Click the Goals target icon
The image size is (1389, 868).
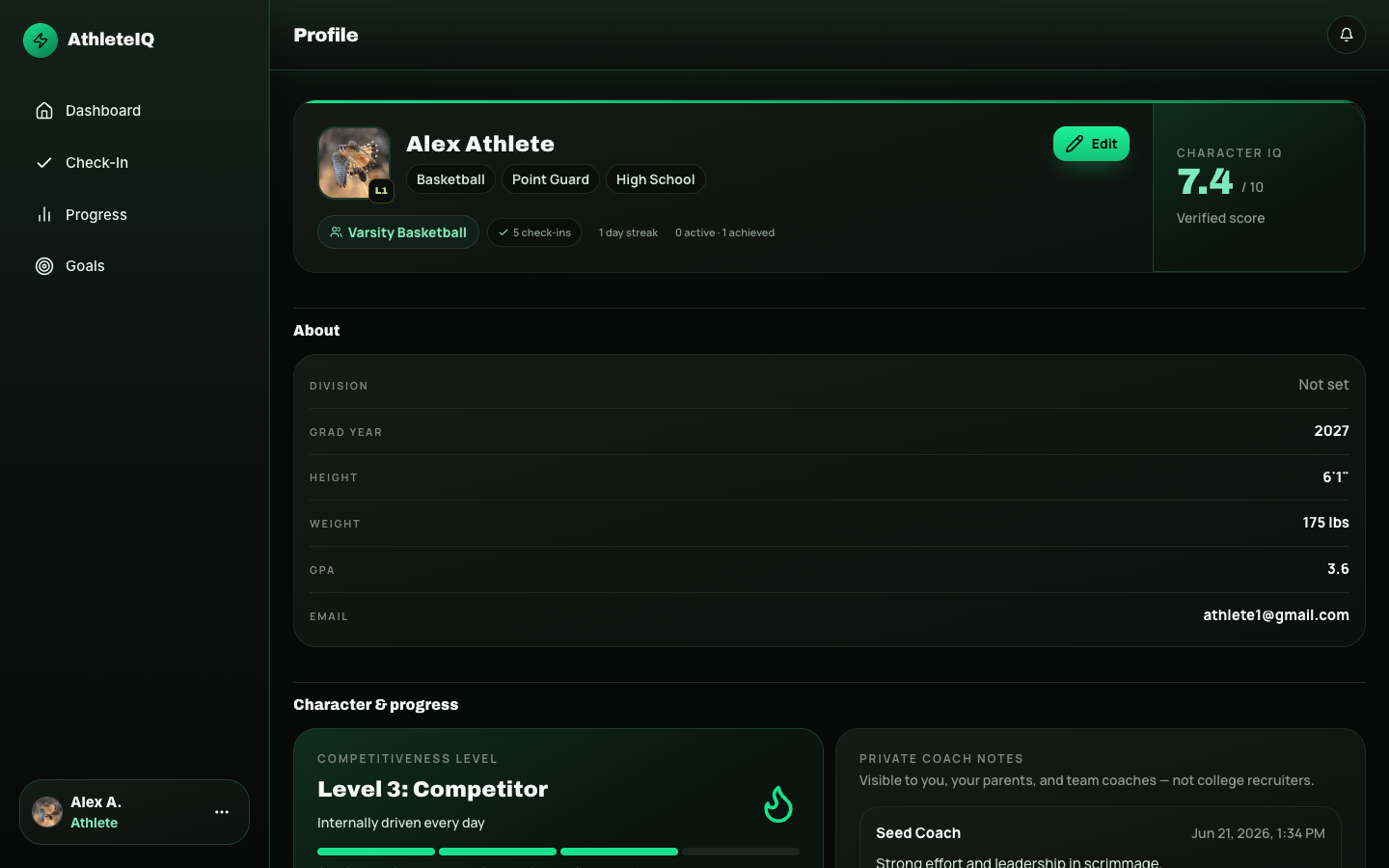(44, 266)
